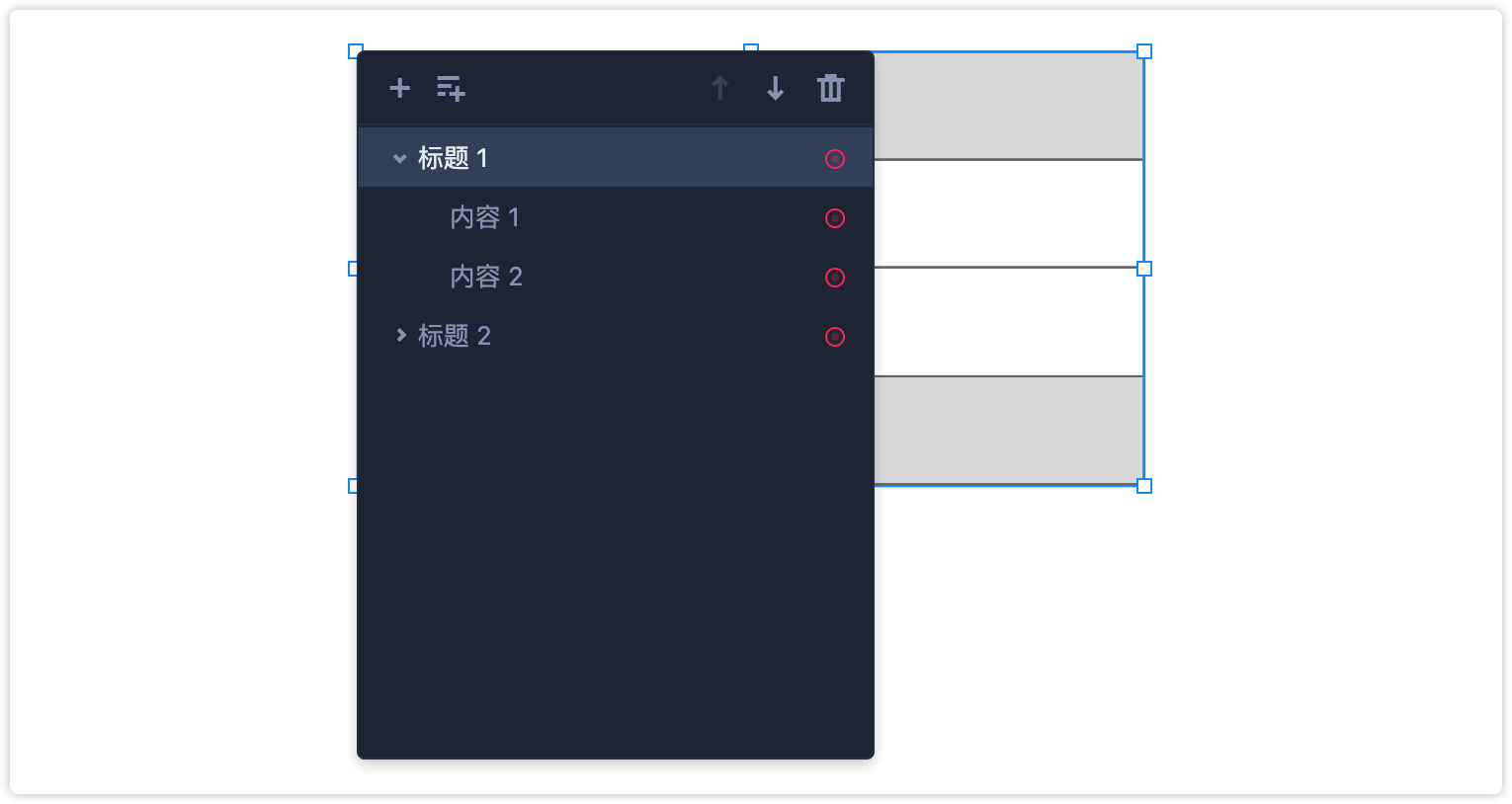
Task: Click the top gray accordion header on canvas
Action: point(1008,106)
